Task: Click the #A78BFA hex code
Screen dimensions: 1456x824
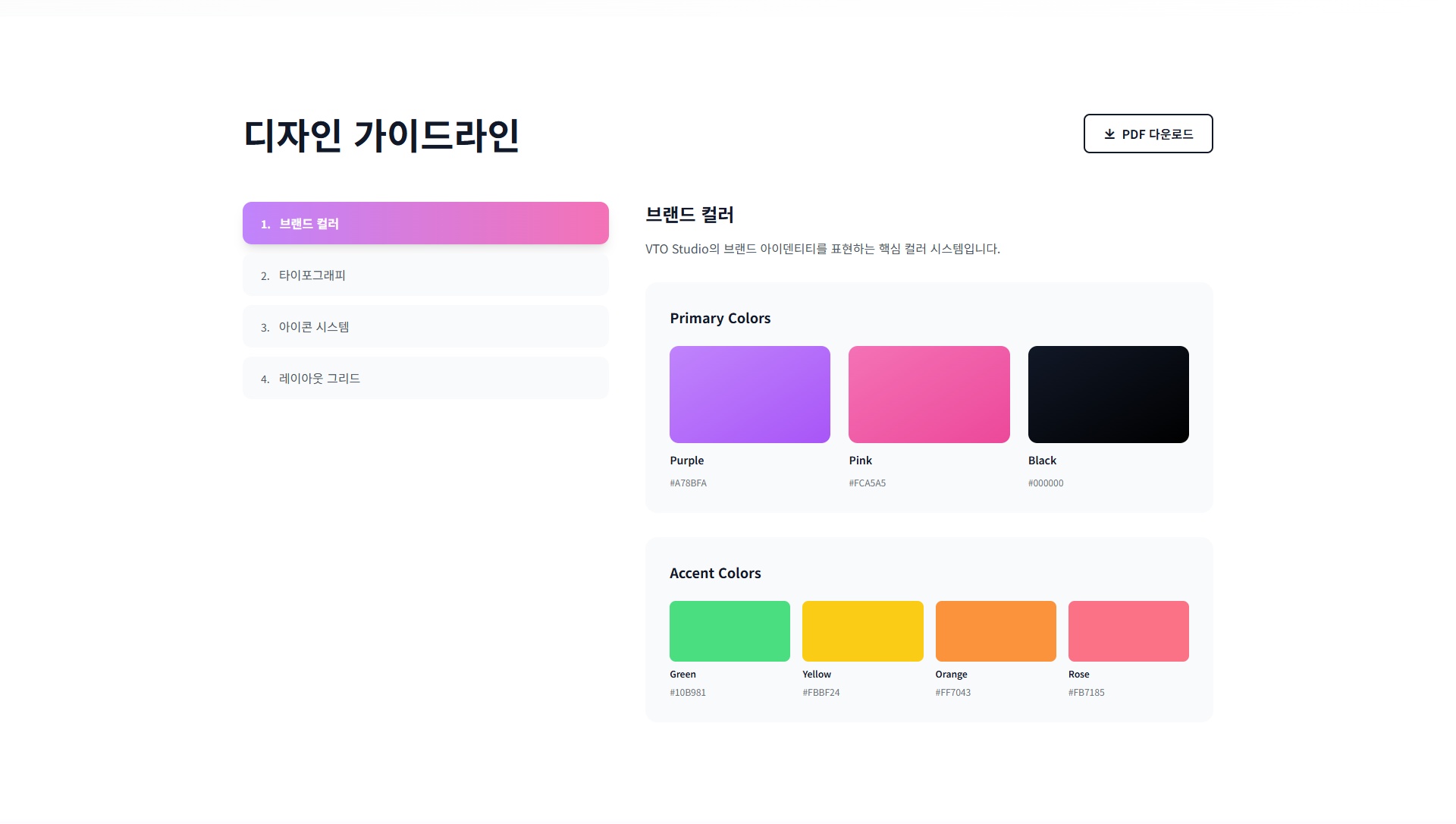Action: [x=688, y=483]
